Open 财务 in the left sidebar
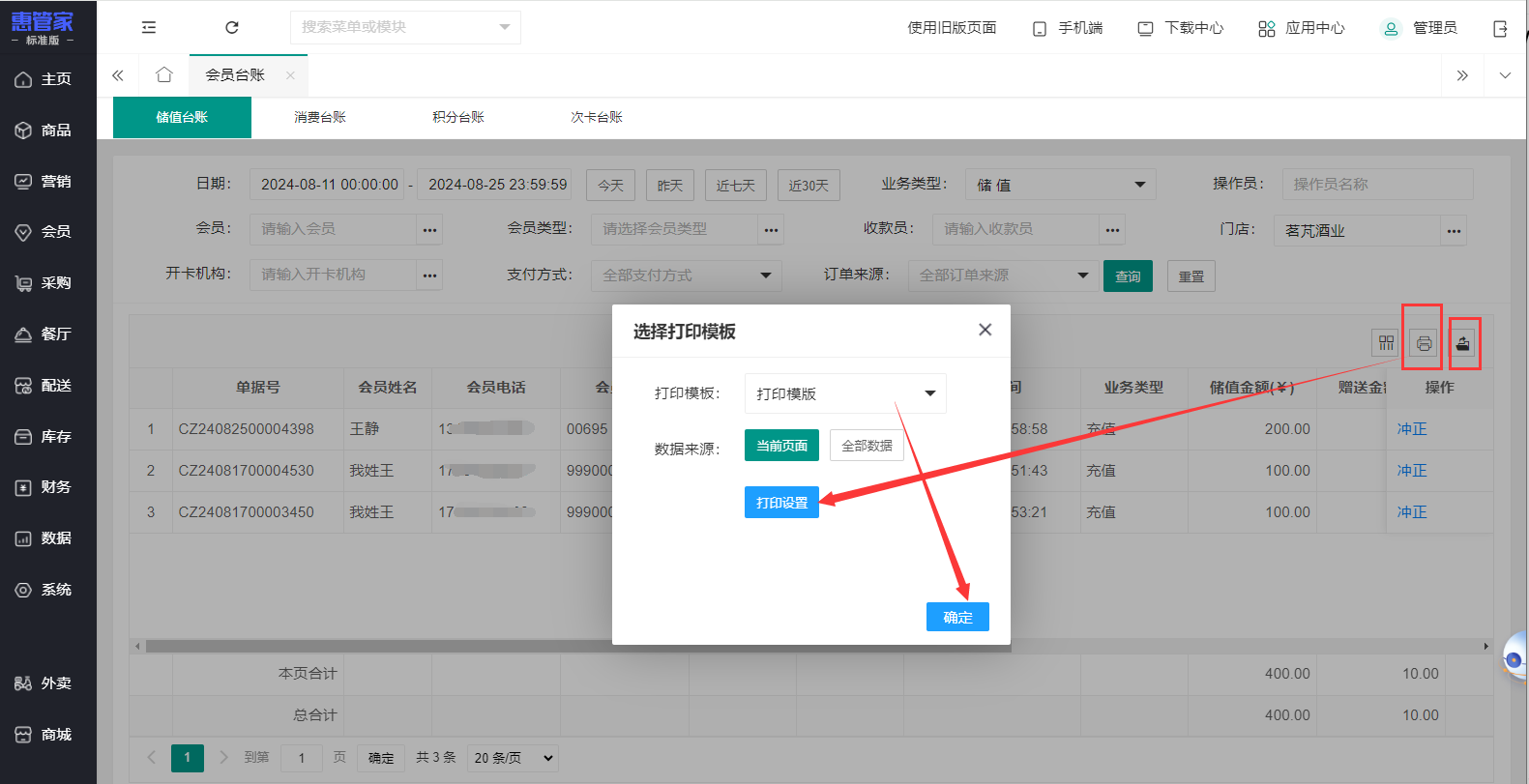 tap(48, 487)
